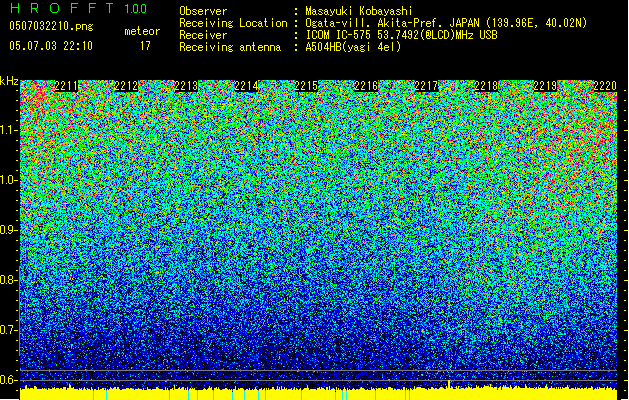Click the meteor label
Screen dimensions: 629x400
pyautogui.click(x=142, y=31)
